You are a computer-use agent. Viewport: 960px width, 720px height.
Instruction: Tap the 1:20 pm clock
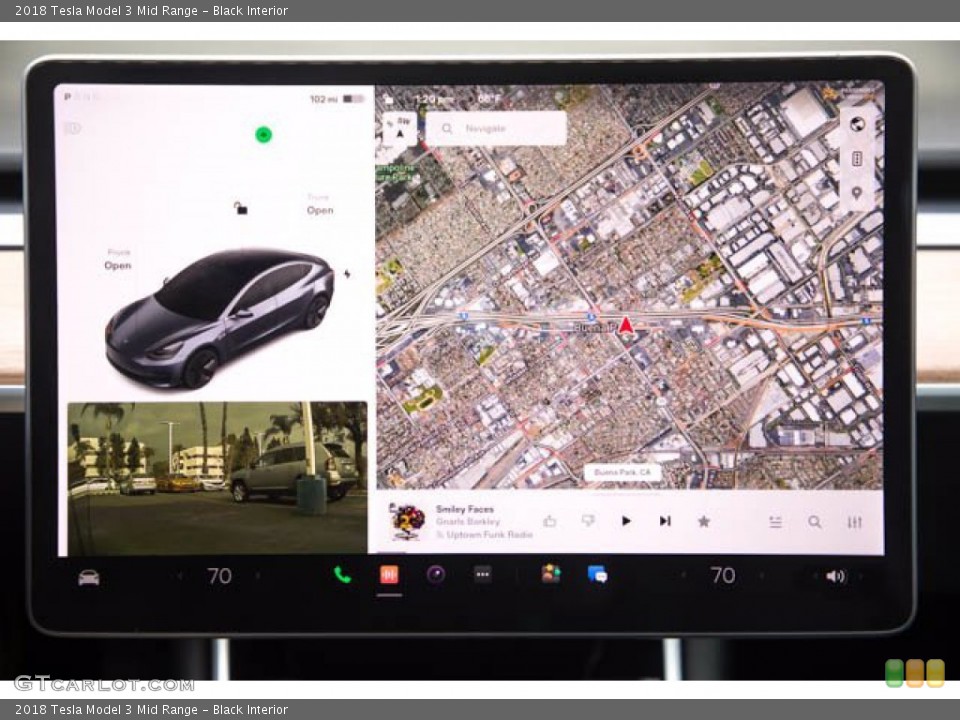pyautogui.click(x=434, y=99)
